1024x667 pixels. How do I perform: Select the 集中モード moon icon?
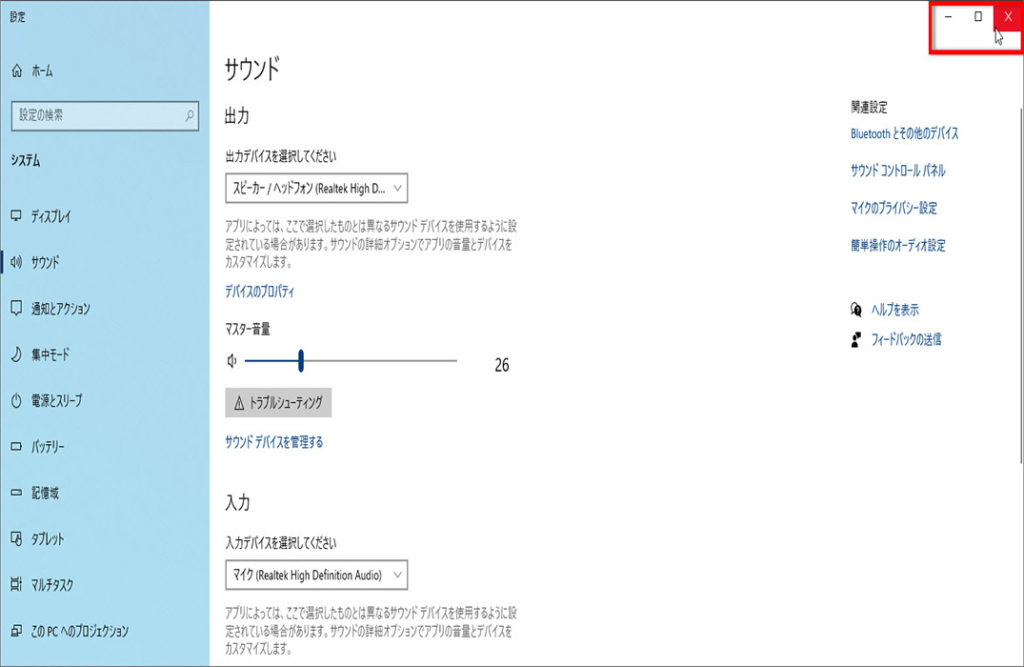click(x=16, y=354)
